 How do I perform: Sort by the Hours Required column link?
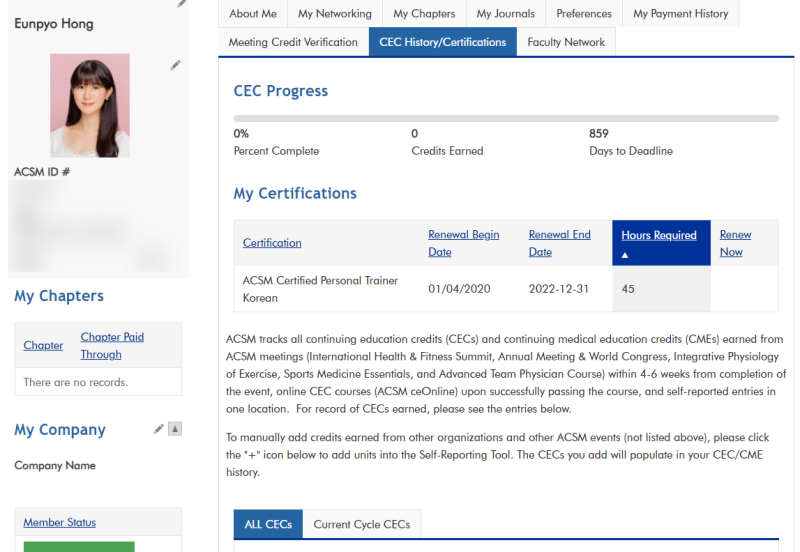click(x=659, y=235)
